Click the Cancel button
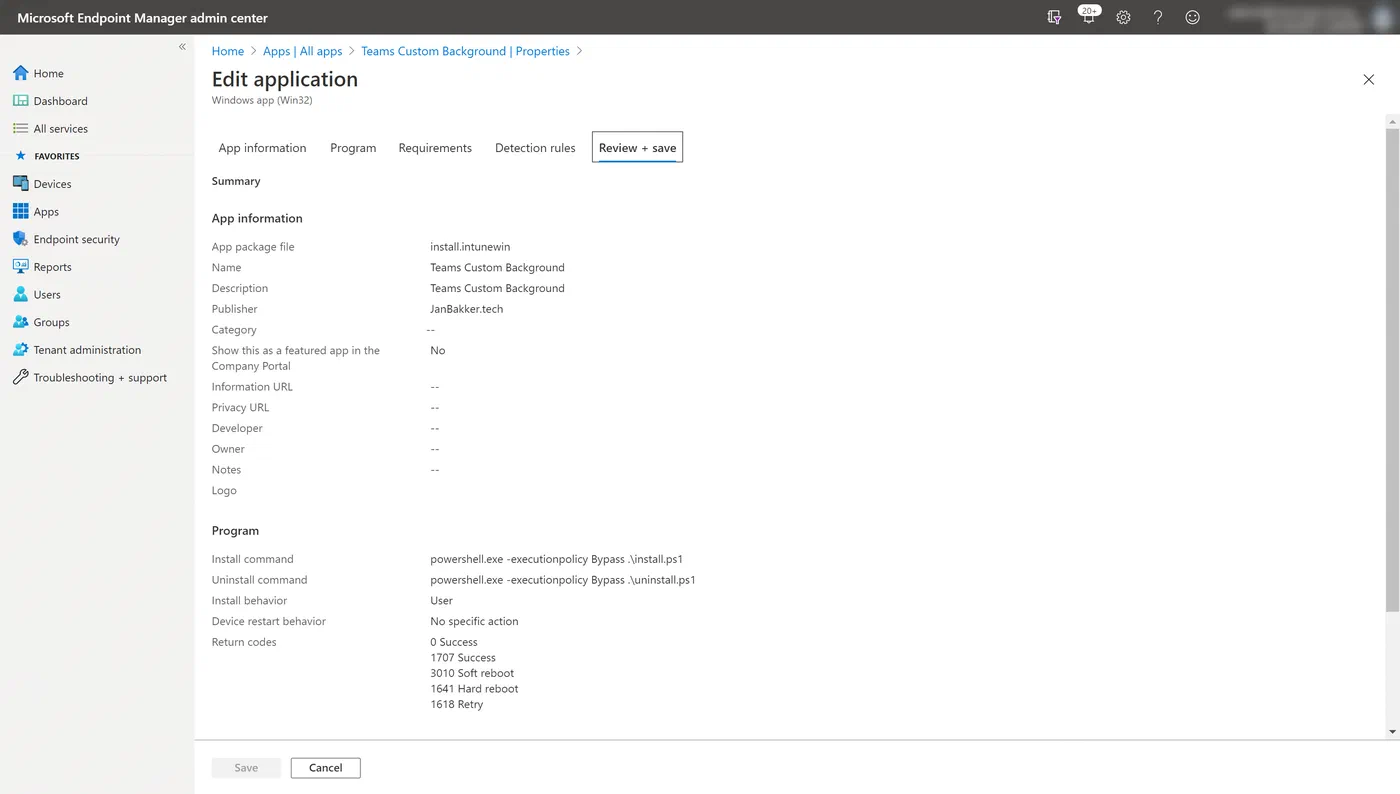 click(326, 768)
